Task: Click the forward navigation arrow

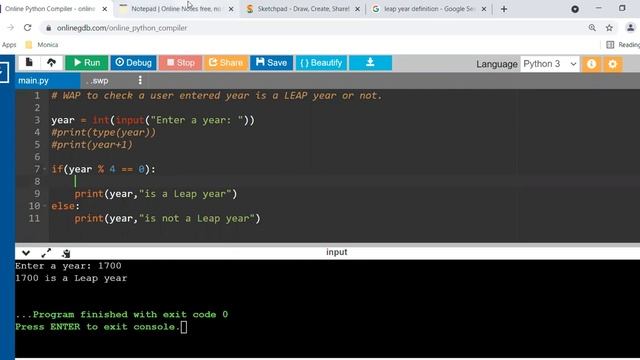Action: pos(10,28)
